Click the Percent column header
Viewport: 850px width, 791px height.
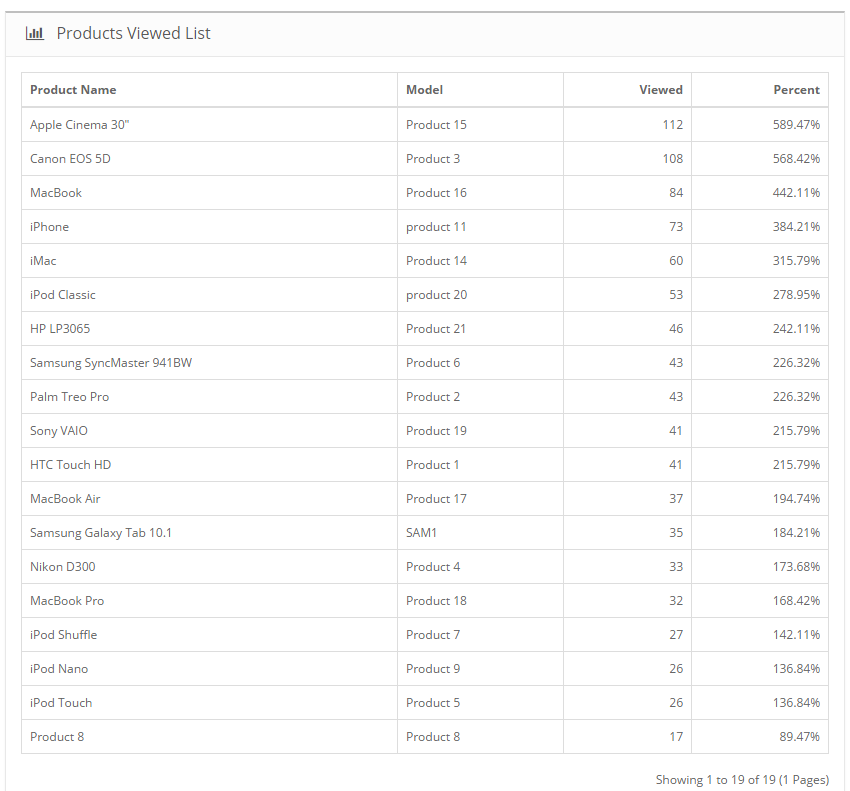point(796,90)
